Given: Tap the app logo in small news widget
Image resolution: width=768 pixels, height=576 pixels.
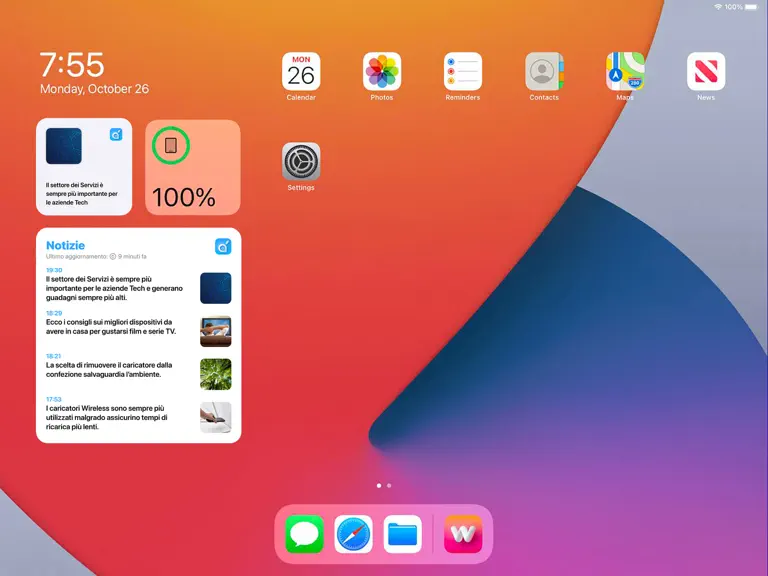Looking at the screenshot, I should pyautogui.click(x=116, y=134).
